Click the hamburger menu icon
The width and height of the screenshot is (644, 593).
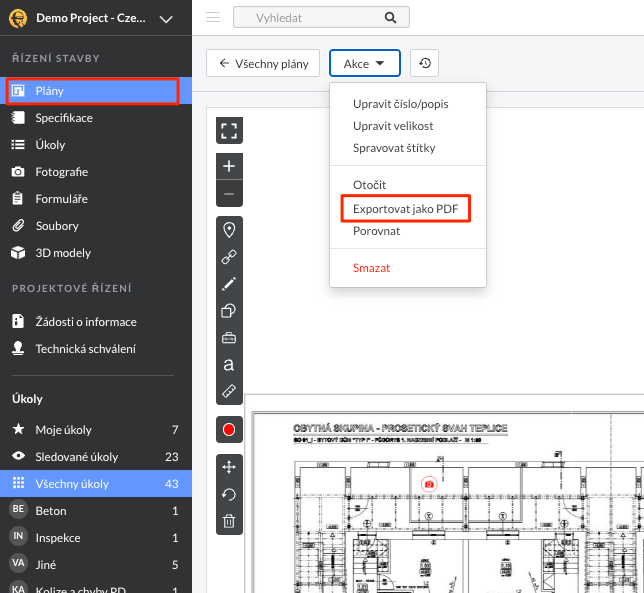[x=213, y=17]
